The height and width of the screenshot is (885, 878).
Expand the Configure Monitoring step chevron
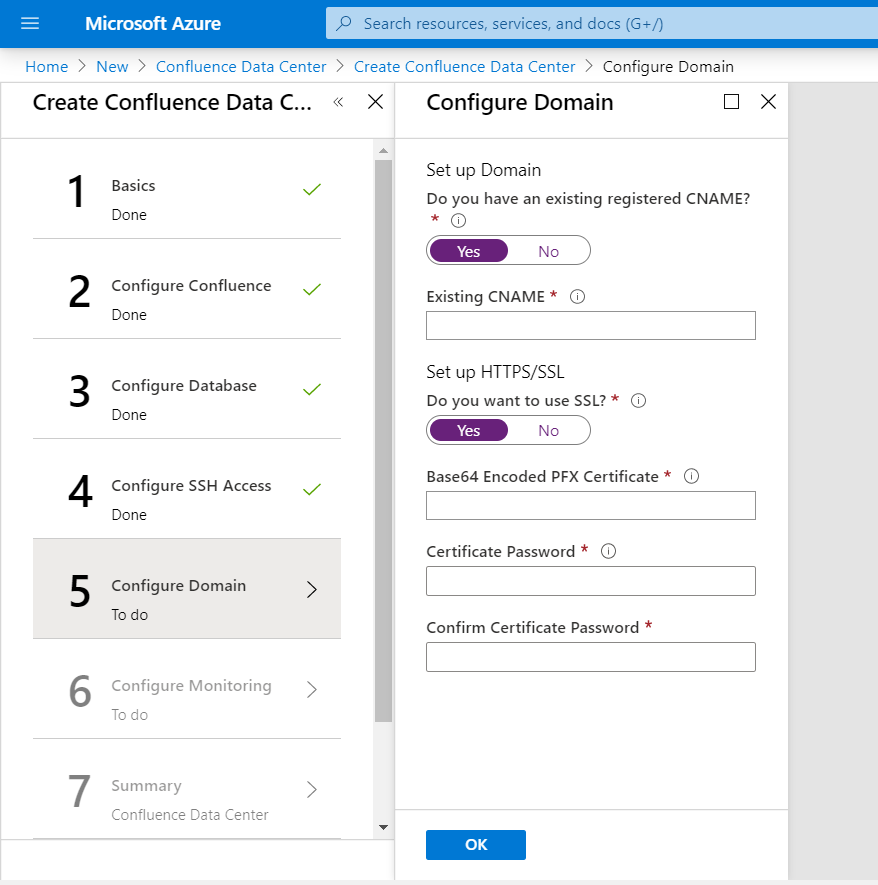pos(312,689)
